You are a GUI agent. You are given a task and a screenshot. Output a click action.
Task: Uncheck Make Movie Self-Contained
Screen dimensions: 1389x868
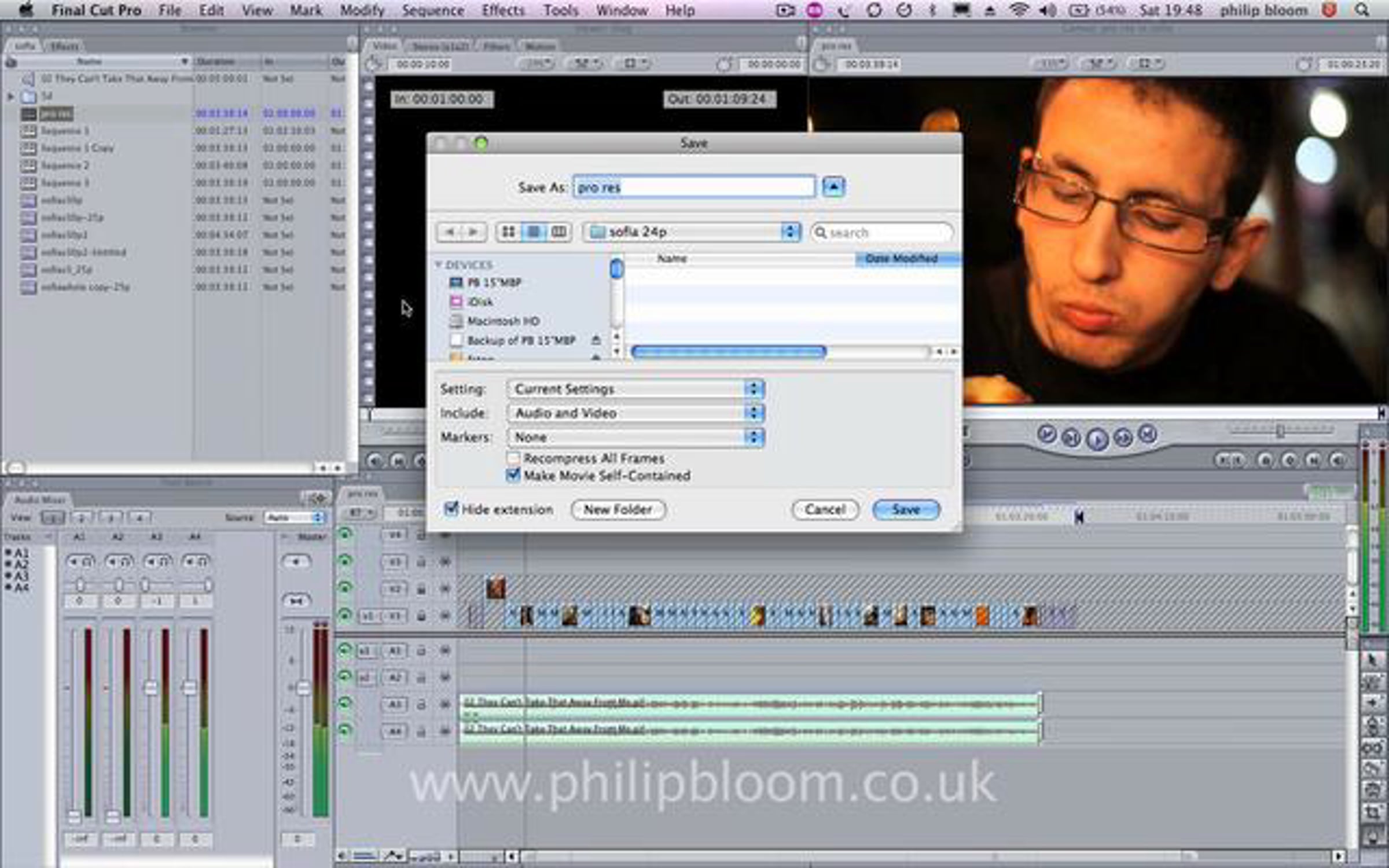513,476
